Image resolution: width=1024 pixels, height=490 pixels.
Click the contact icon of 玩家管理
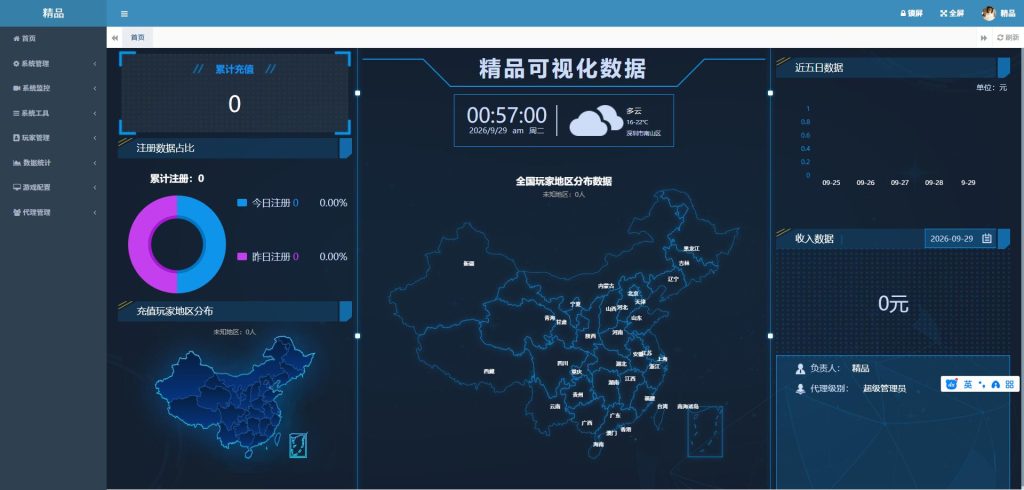tap(16, 138)
